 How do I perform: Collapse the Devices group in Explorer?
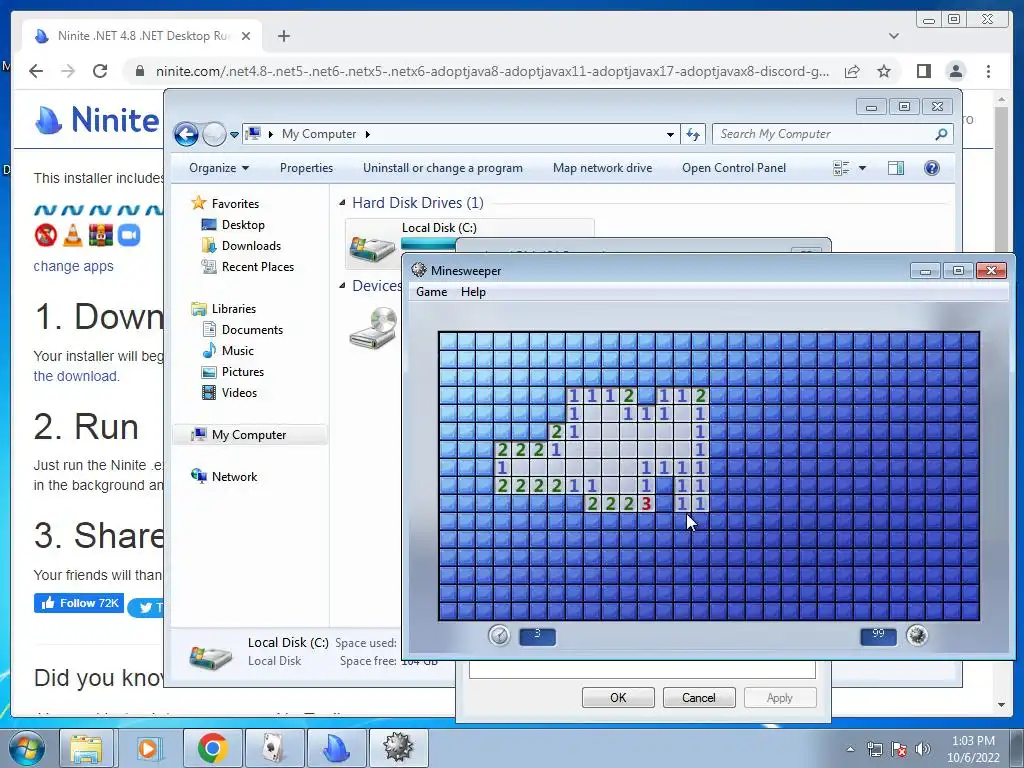[x=342, y=286]
